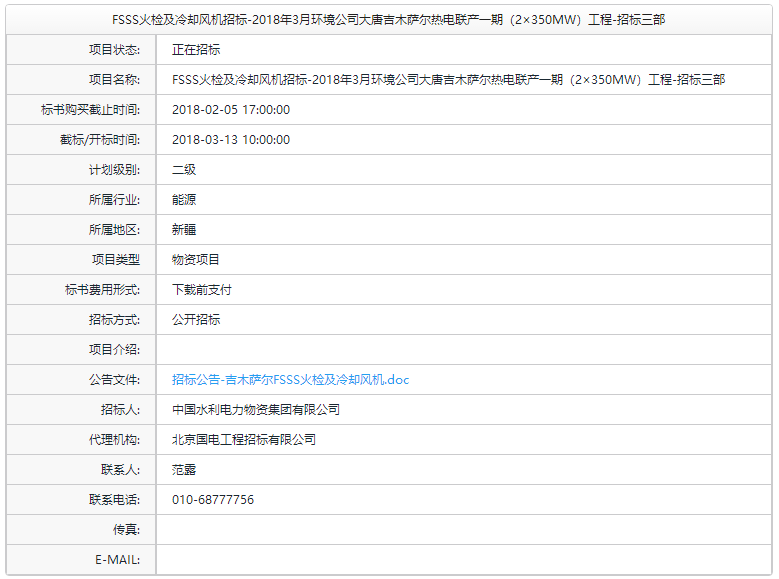Click the 公告文件 row label
Image resolution: width=779 pixels, height=579 pixels.
(114, 380)
